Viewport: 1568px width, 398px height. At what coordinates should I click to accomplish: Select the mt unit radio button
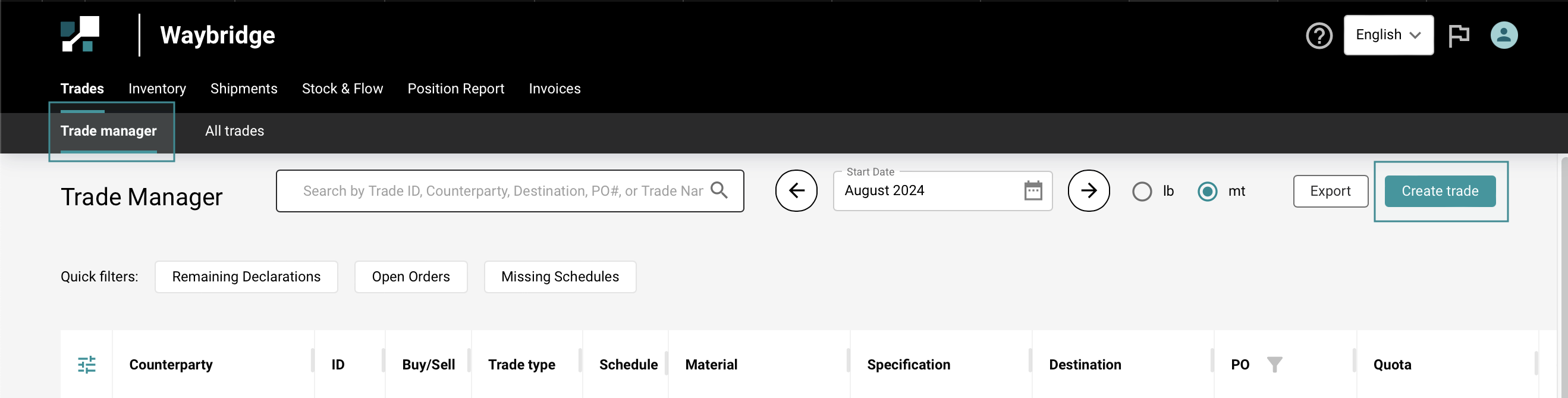(1207, 192)
